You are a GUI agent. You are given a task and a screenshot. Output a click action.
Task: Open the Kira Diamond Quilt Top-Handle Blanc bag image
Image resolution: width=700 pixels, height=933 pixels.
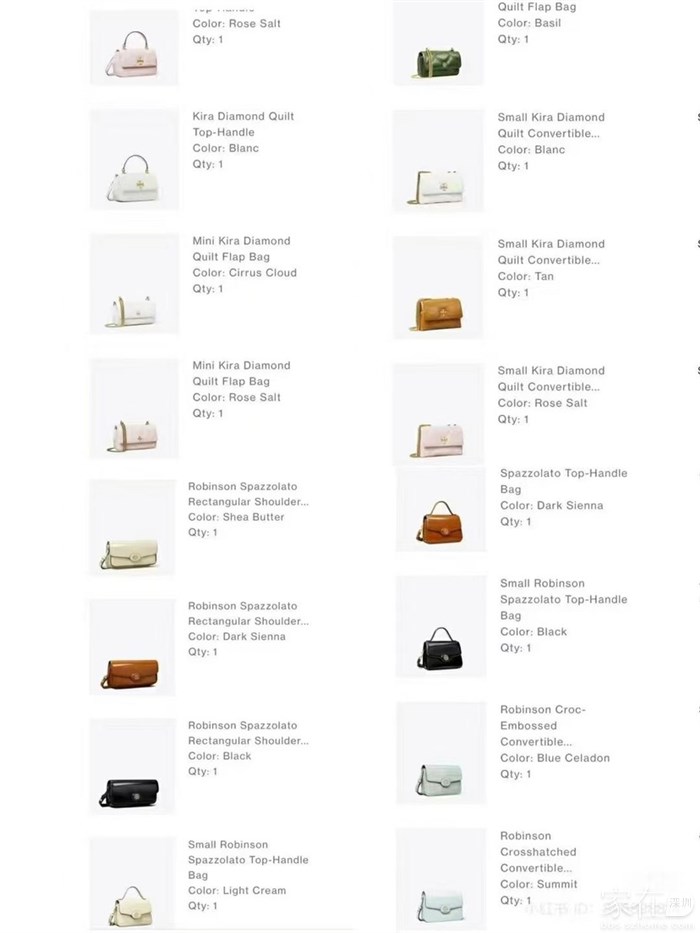tap(134, 159)
